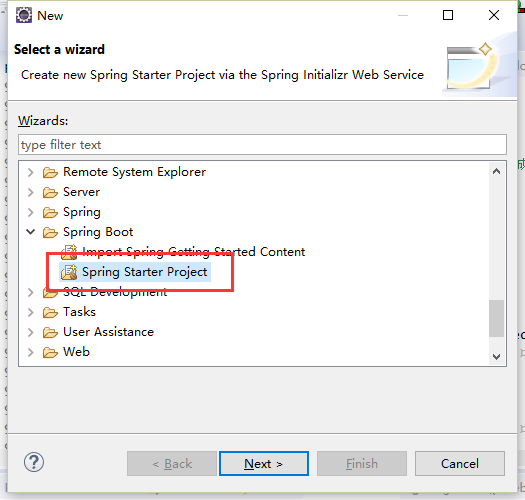Collapse the Spring Boot tree node

(x=30, y=232)
